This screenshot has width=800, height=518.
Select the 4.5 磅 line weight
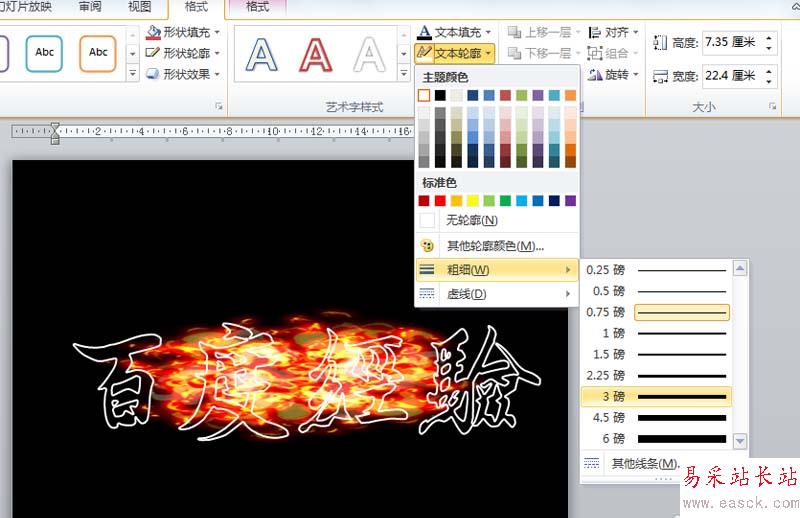point(656,417)
